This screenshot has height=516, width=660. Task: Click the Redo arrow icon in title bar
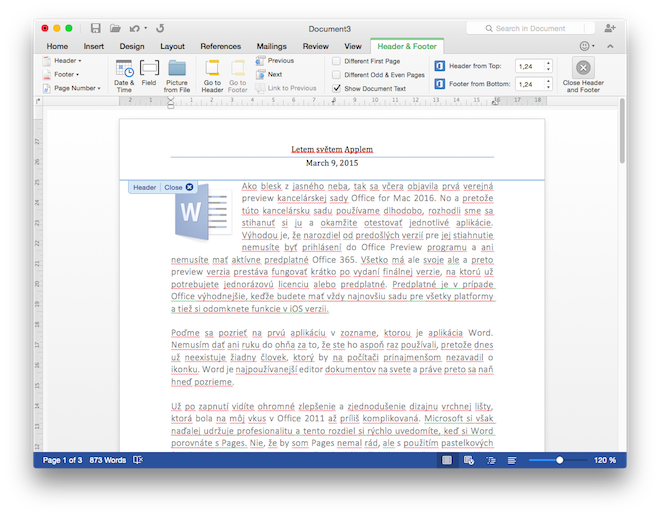coord(161,29)
